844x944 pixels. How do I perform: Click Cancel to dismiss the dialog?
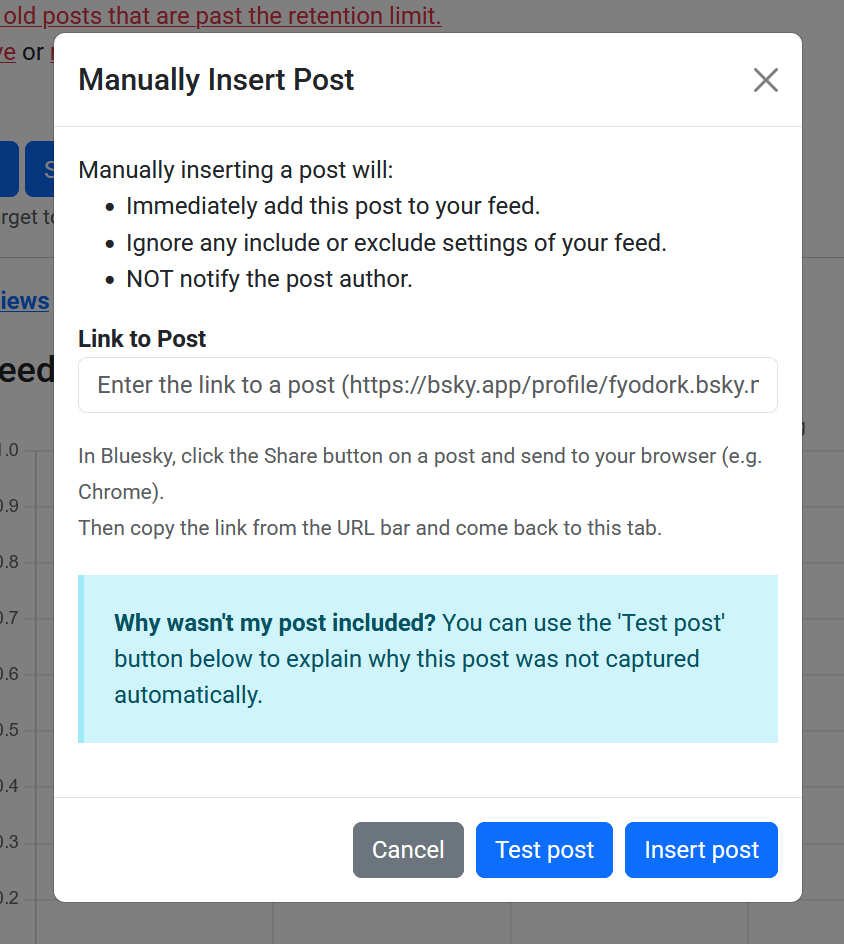pos(407,849)
